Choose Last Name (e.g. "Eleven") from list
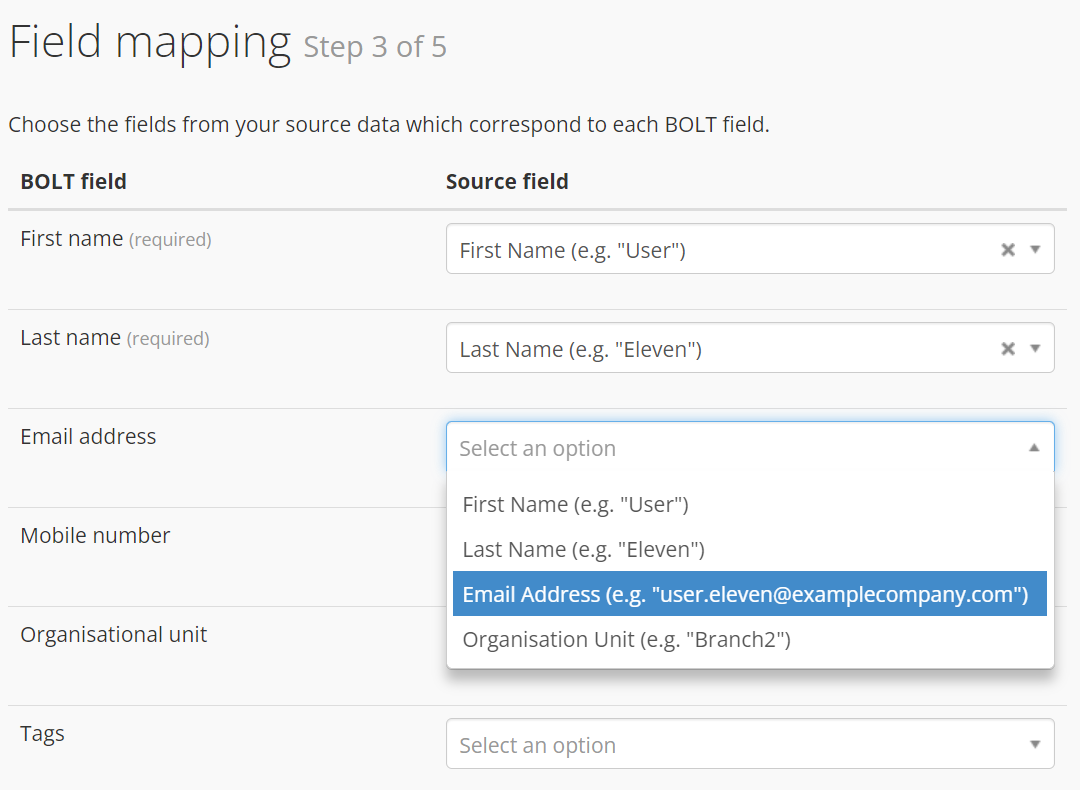This screenshot has height=790, width=1080. click(749, 549)
